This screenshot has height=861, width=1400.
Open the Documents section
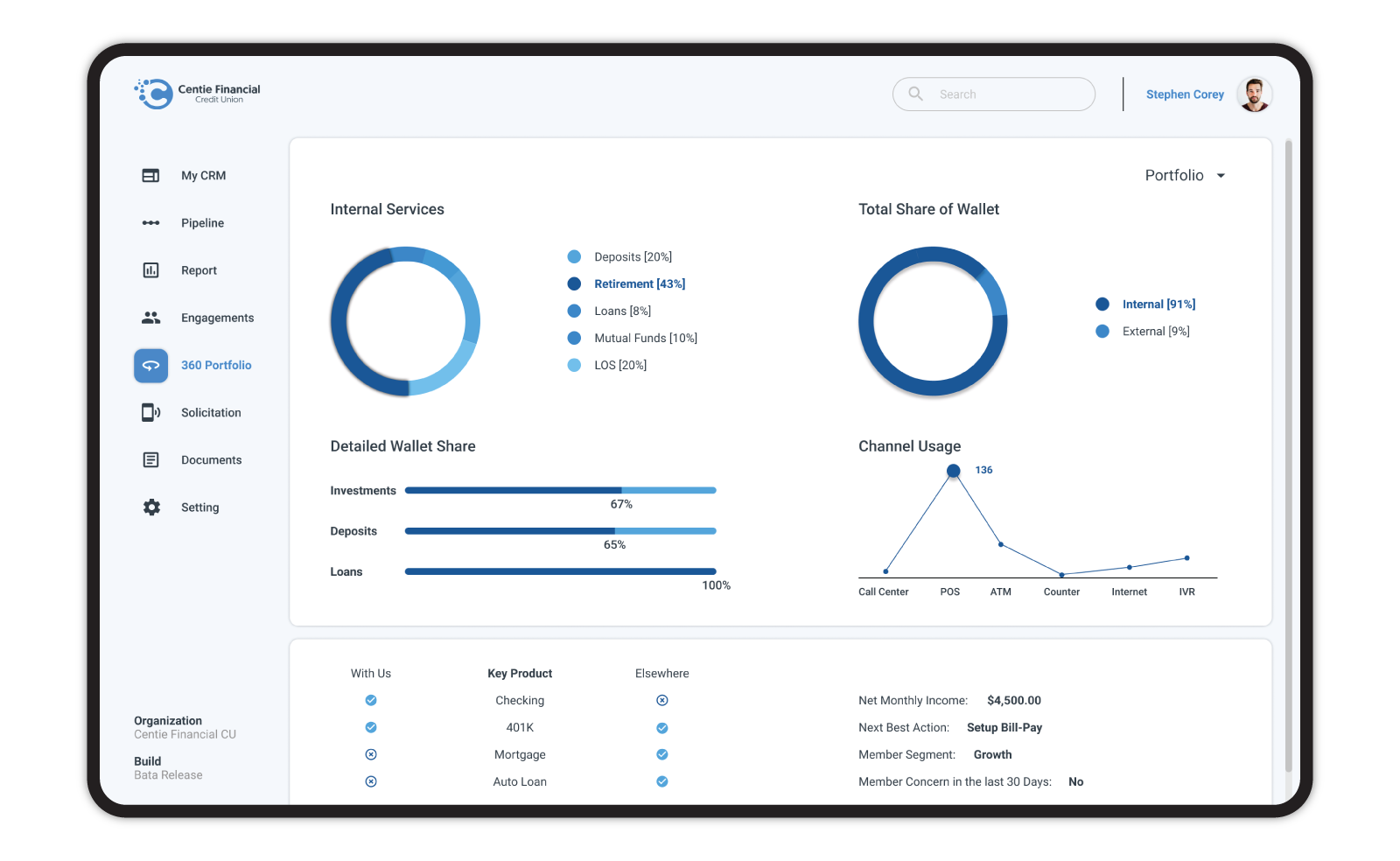click(211, 459)
